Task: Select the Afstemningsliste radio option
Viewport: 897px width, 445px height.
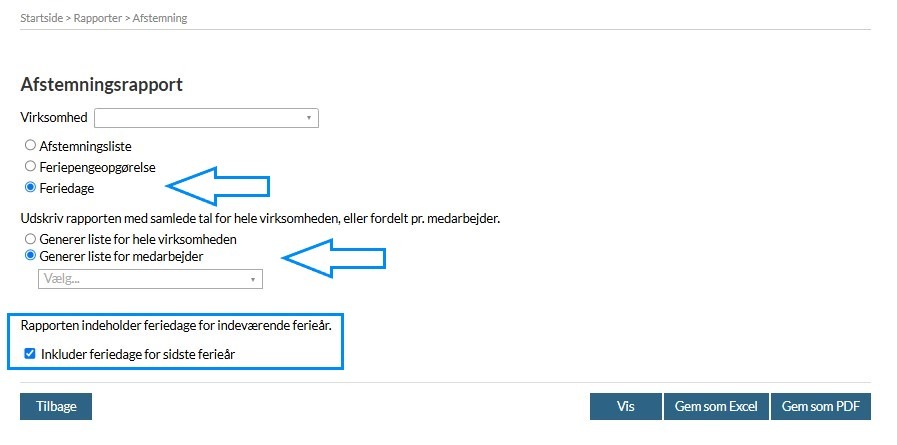Action: point(30,145)
